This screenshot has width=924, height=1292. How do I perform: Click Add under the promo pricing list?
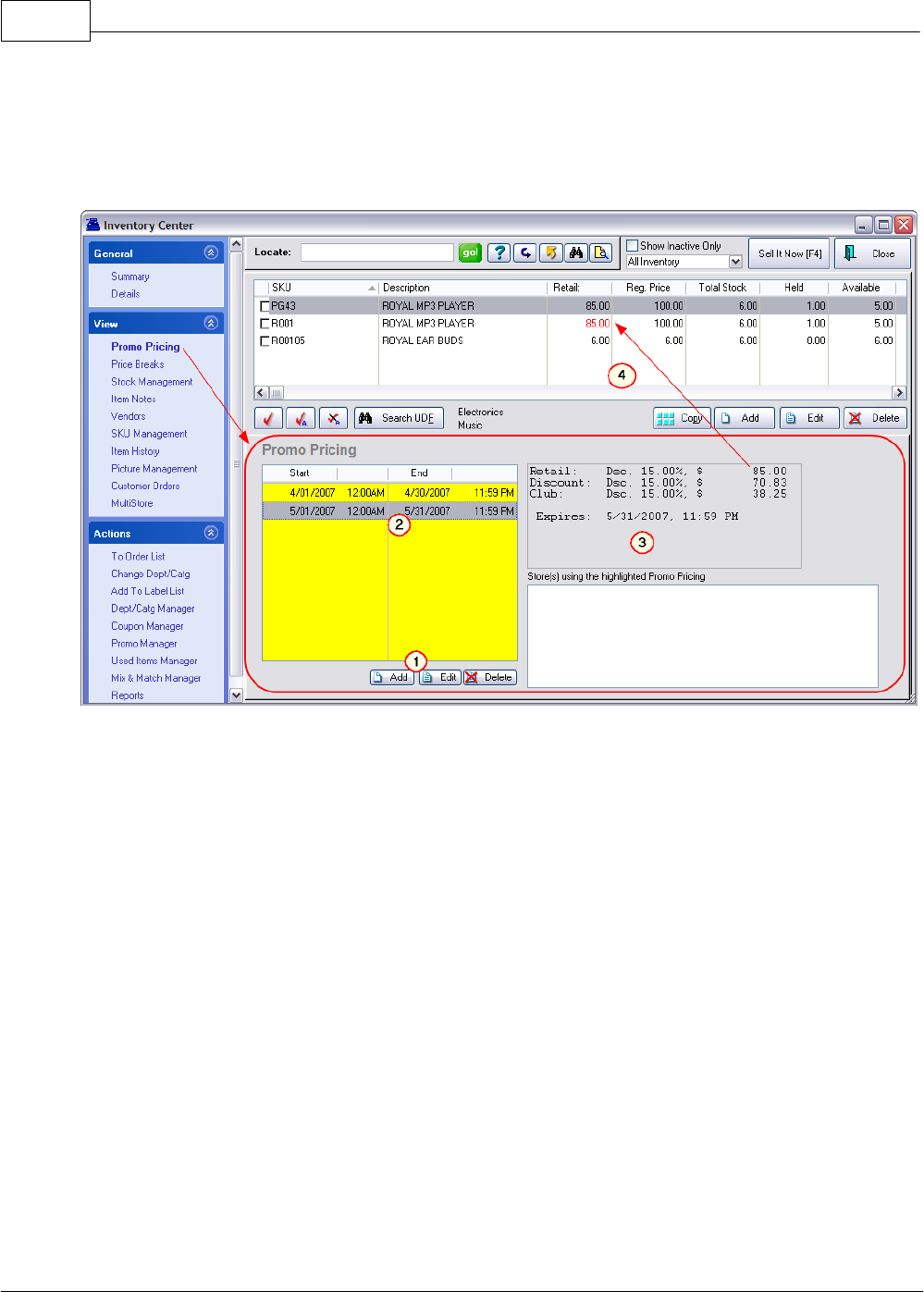tap(392, 677)
